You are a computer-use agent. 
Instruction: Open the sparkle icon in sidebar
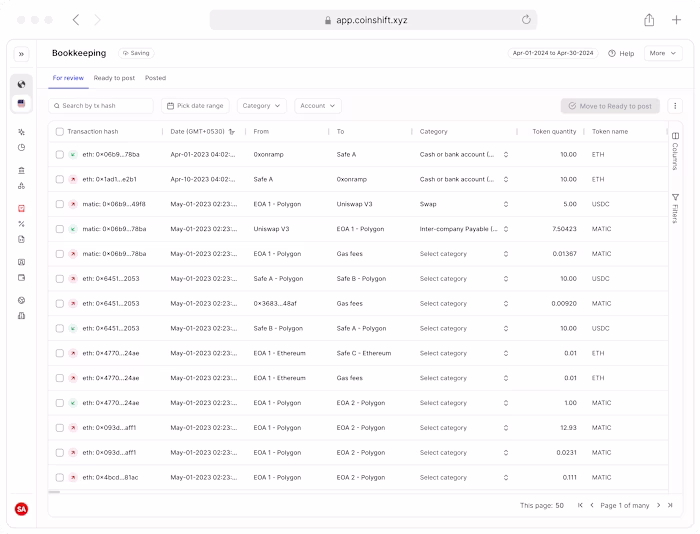(x=21, y=132)
